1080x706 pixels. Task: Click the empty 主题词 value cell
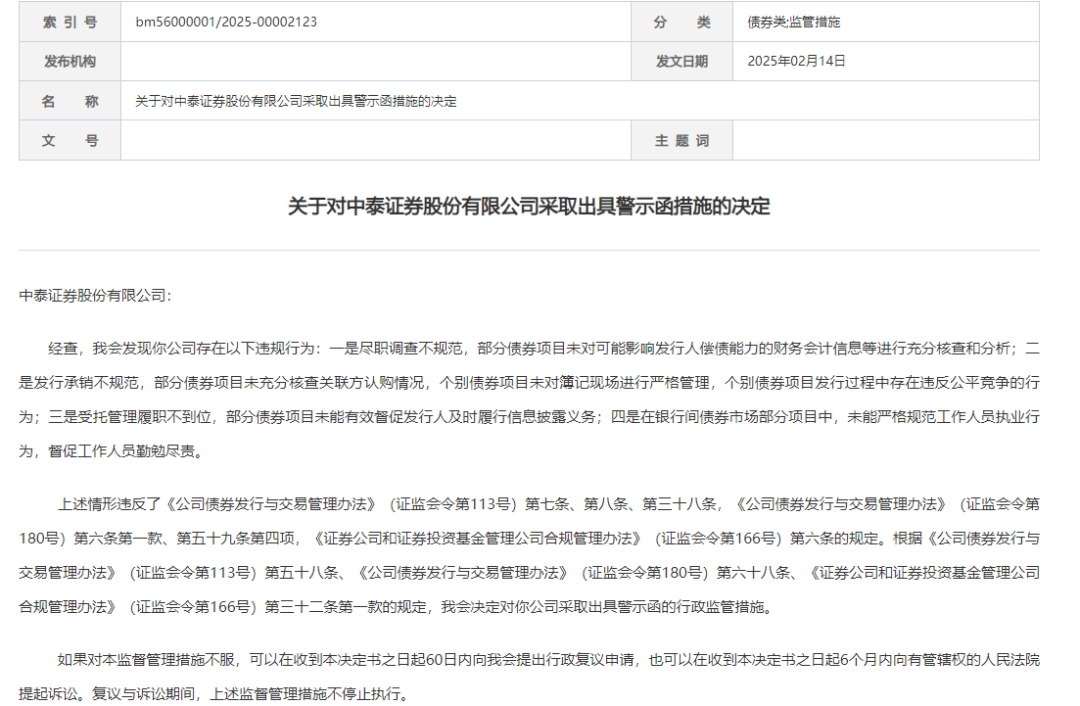click(885, 141)
